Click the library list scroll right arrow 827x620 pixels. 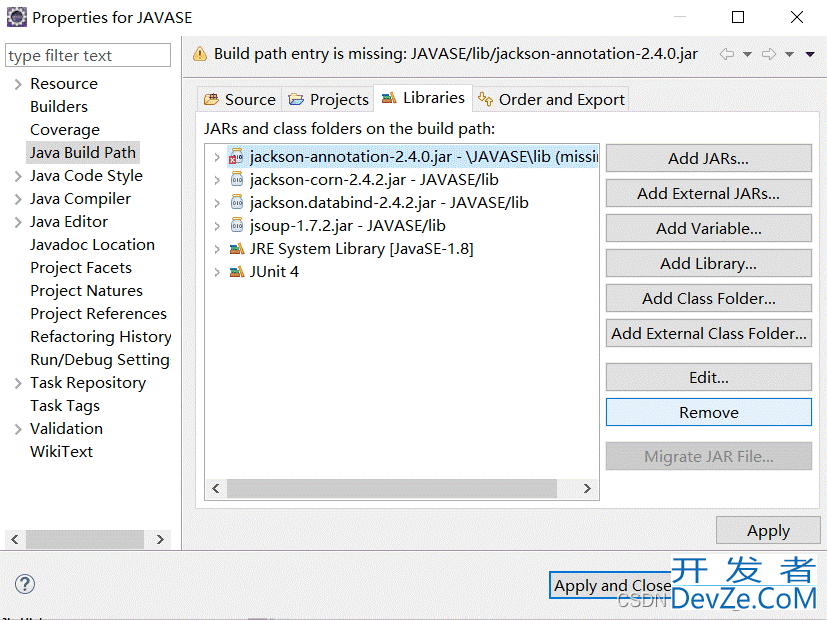pos(587,488)
